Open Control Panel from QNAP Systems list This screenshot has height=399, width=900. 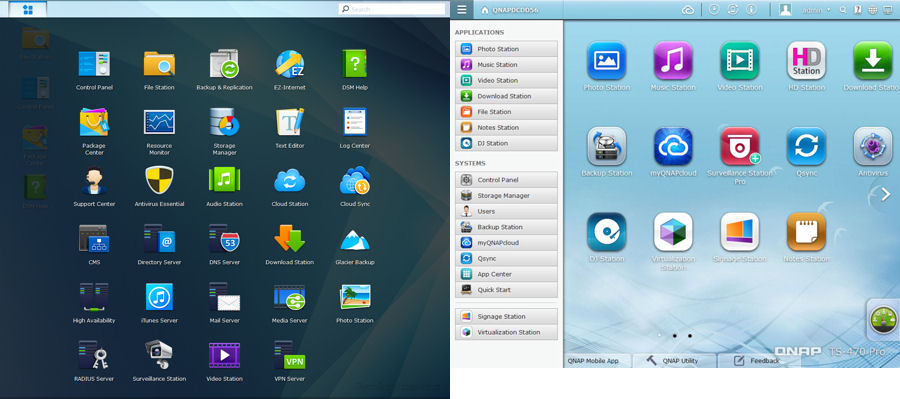coord(506,180)
